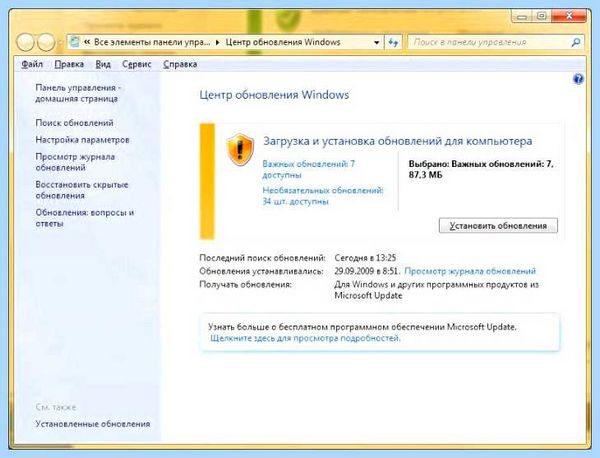Click Щелкните здесь для просмотра подробностей link
Image resolution: width=600 pixels, height=458 pixels.
click(305, 338)
